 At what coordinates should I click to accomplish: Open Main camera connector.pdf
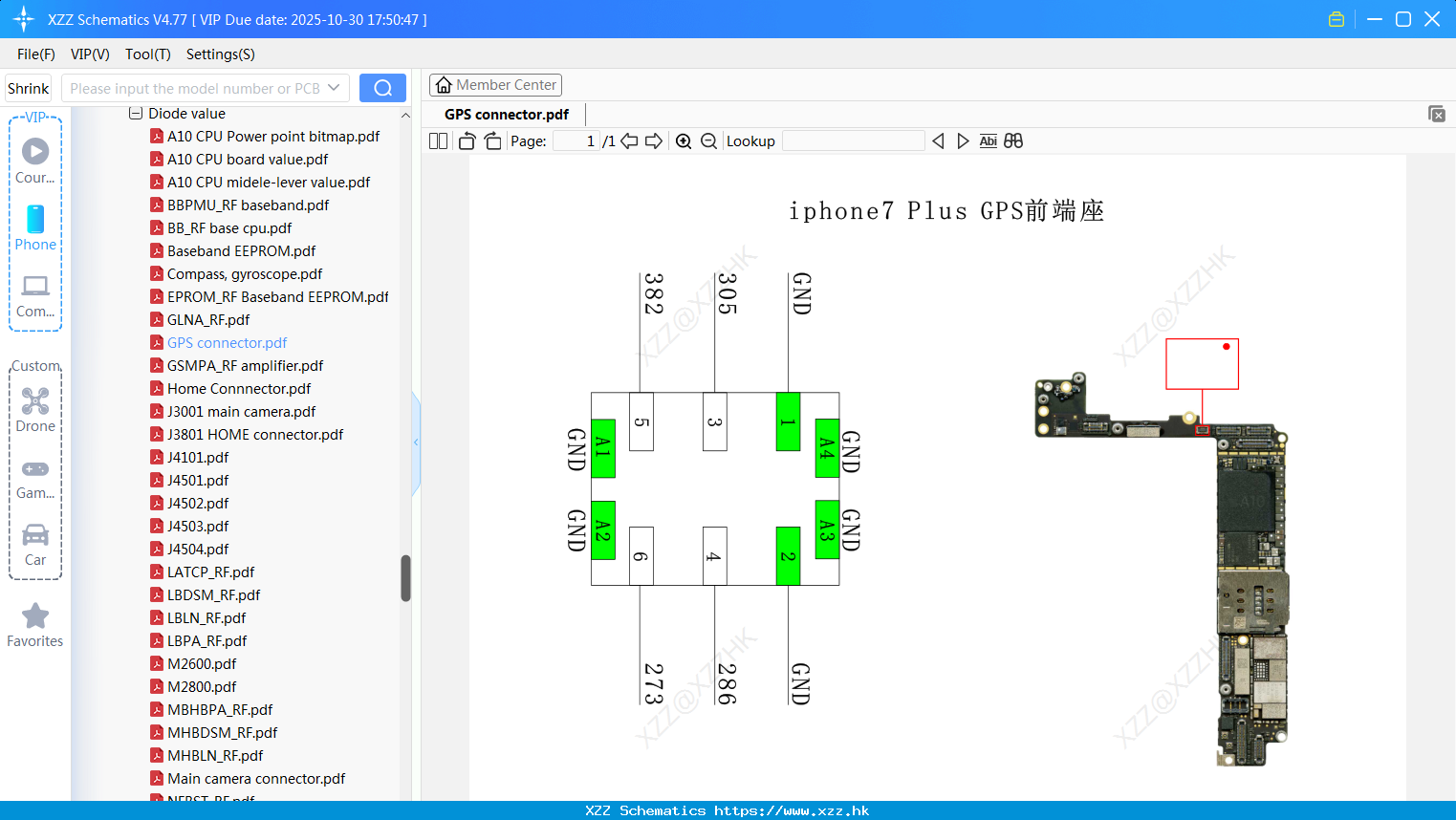coord(256,779)
